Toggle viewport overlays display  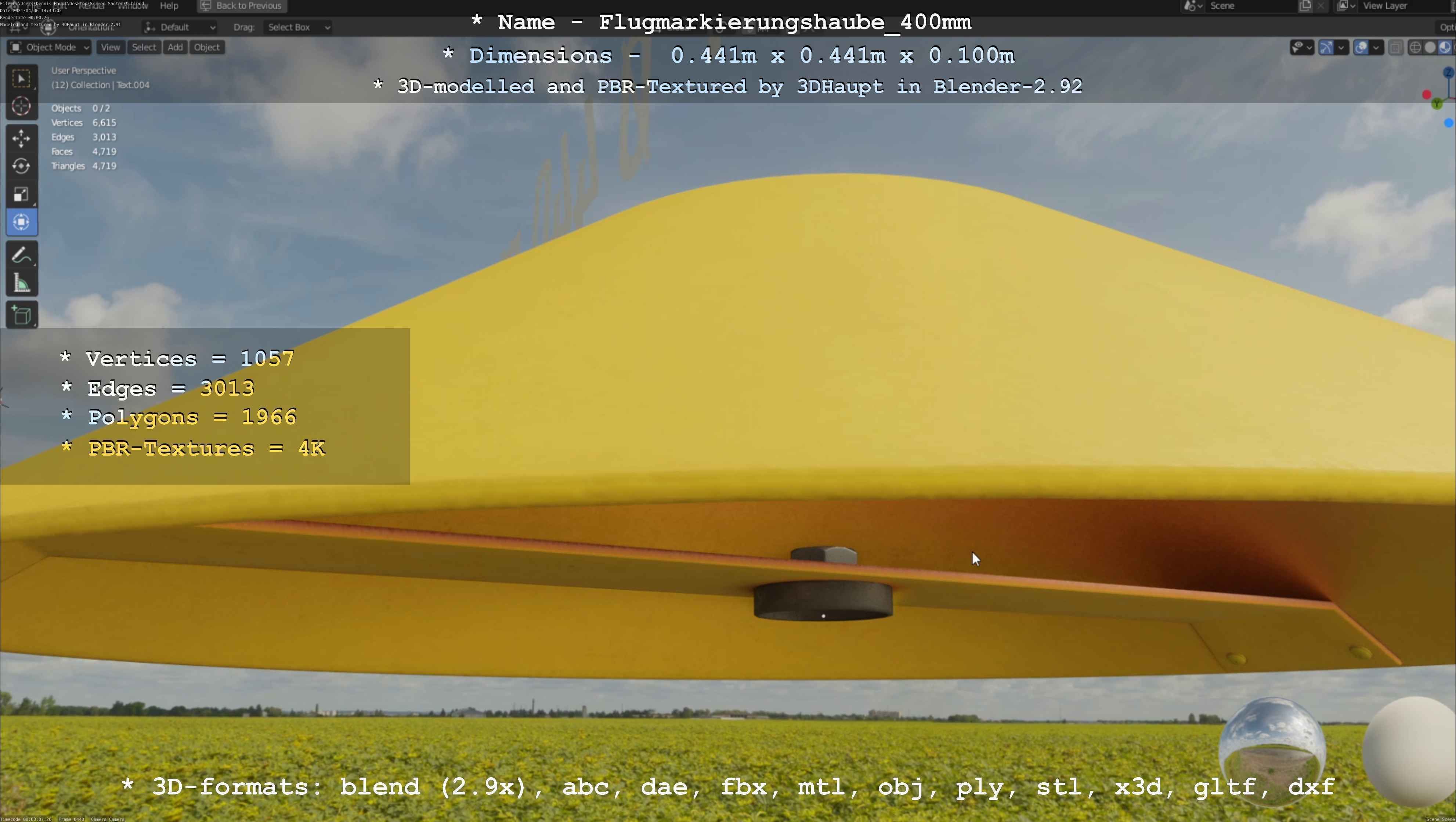click(1361, 47)
